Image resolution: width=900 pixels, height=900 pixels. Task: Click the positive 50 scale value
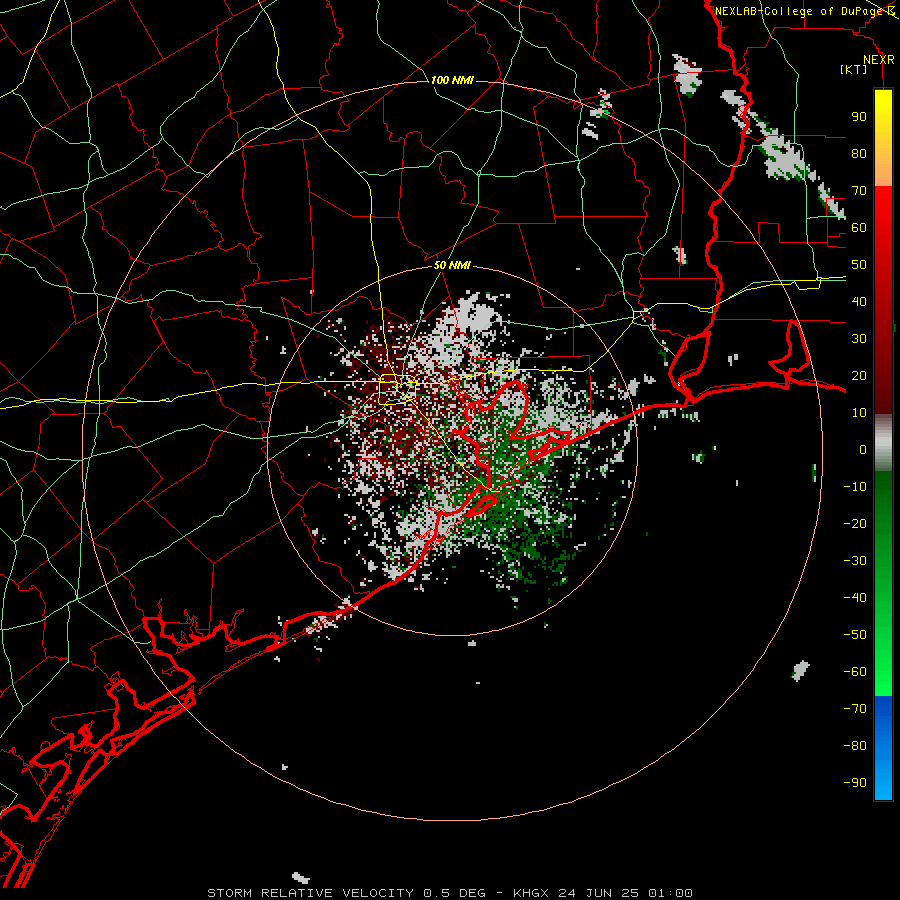tap(859, 265)
